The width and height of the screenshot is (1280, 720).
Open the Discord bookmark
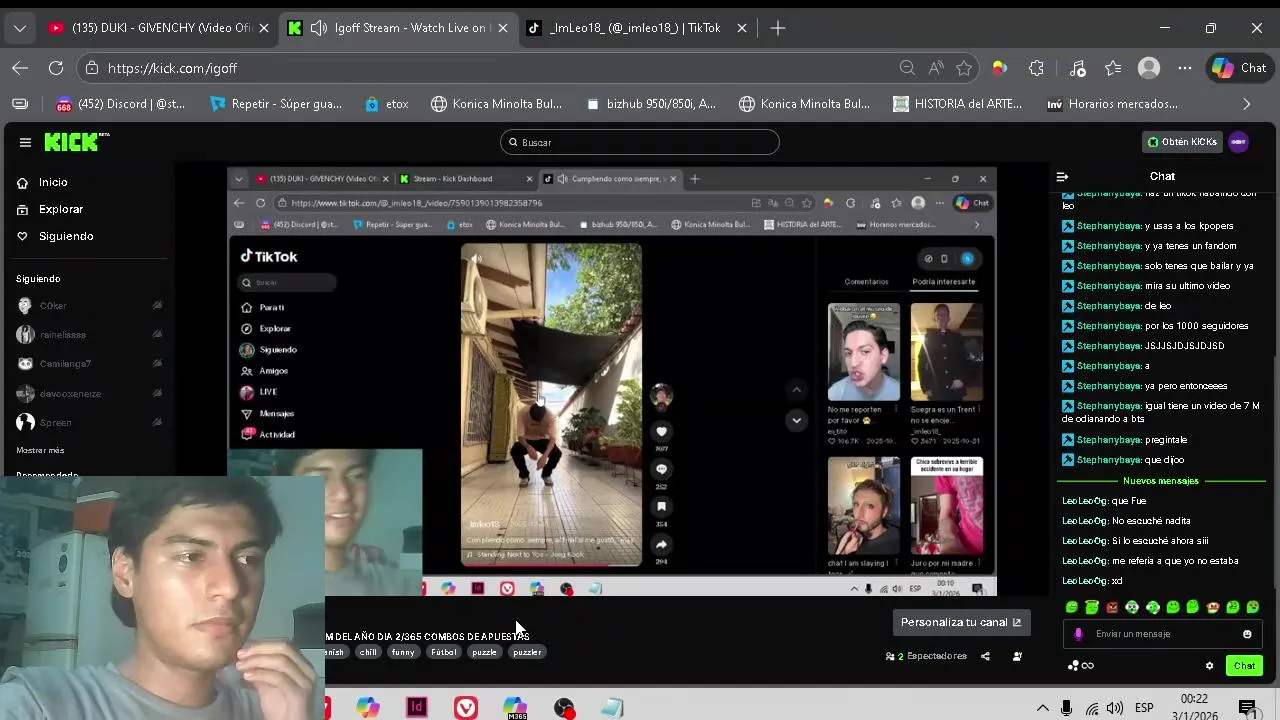point(120,104)
